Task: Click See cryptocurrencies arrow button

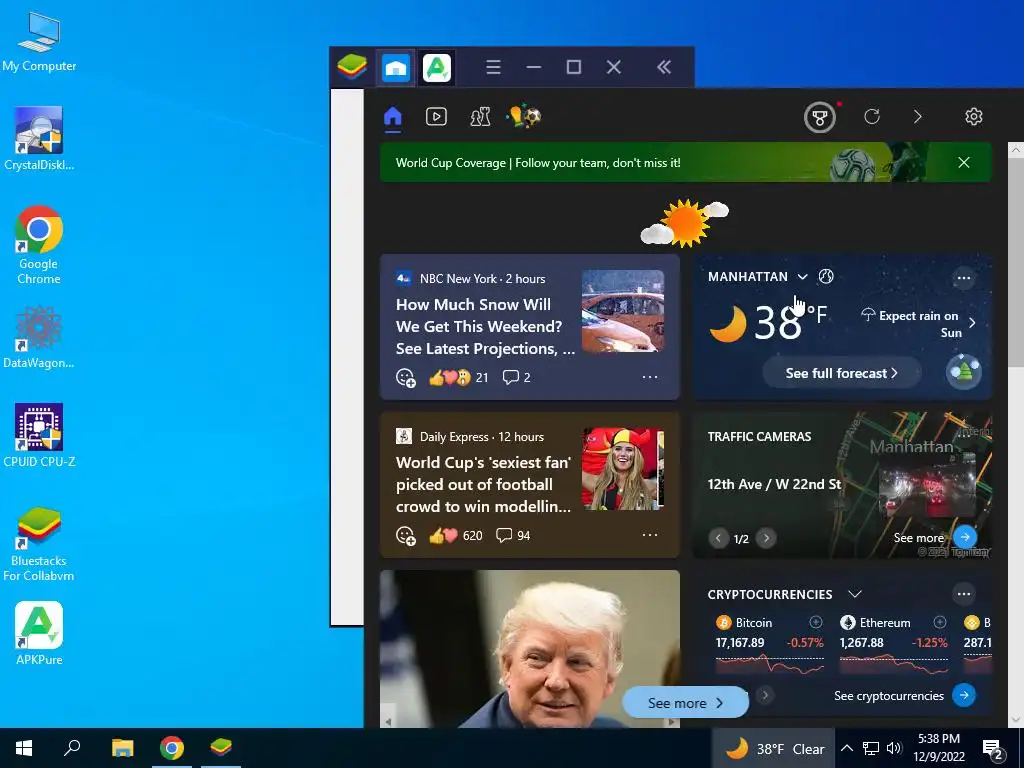Action: (x=964, y=695)
